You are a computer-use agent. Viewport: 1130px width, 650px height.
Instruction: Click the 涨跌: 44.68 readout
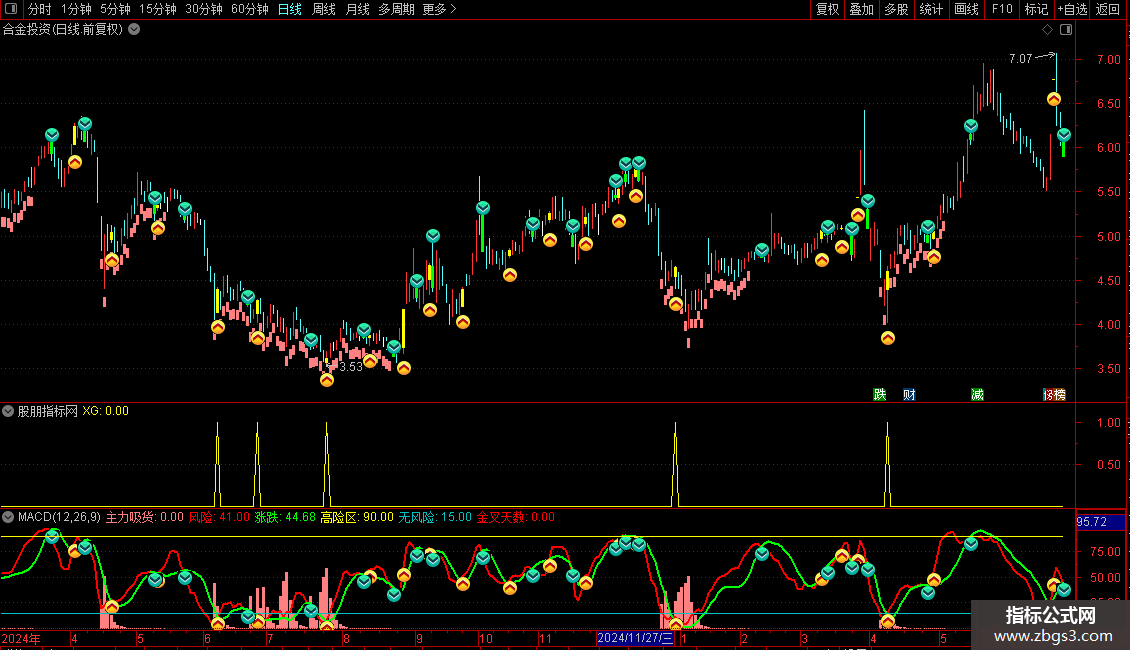click(285, 517)
